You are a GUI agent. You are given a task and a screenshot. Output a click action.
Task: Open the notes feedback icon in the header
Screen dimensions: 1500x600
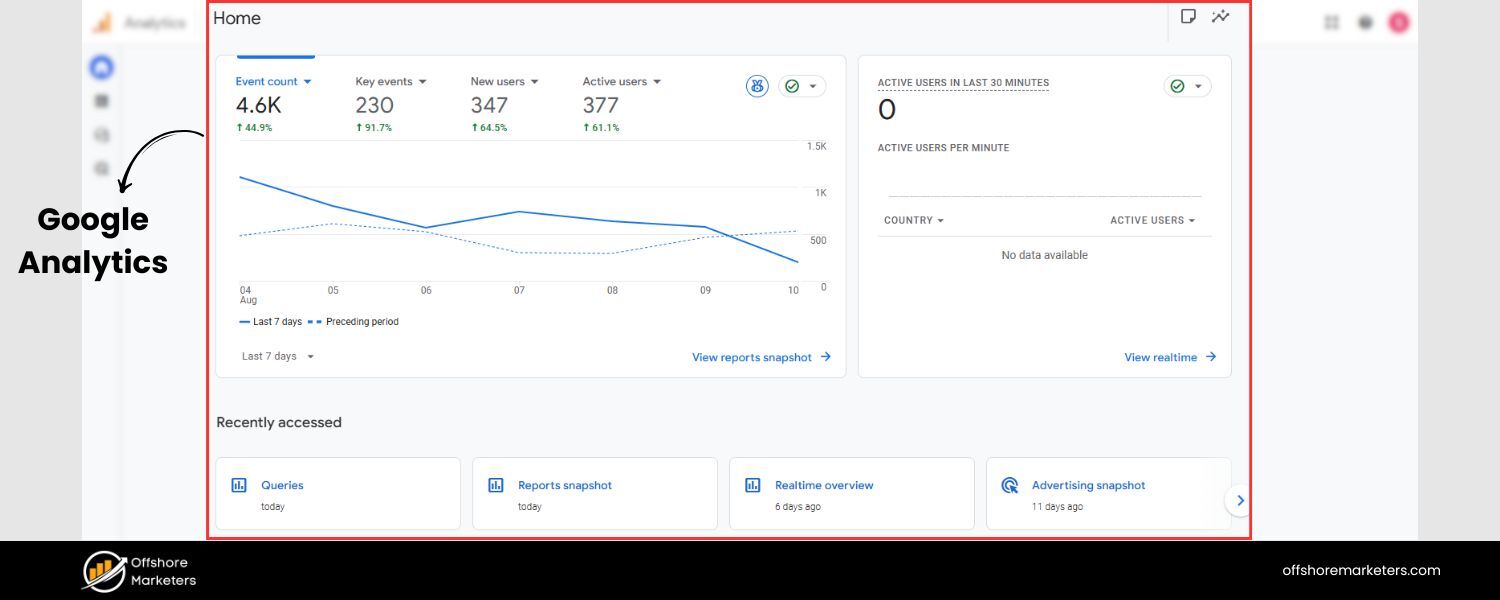1188,17
